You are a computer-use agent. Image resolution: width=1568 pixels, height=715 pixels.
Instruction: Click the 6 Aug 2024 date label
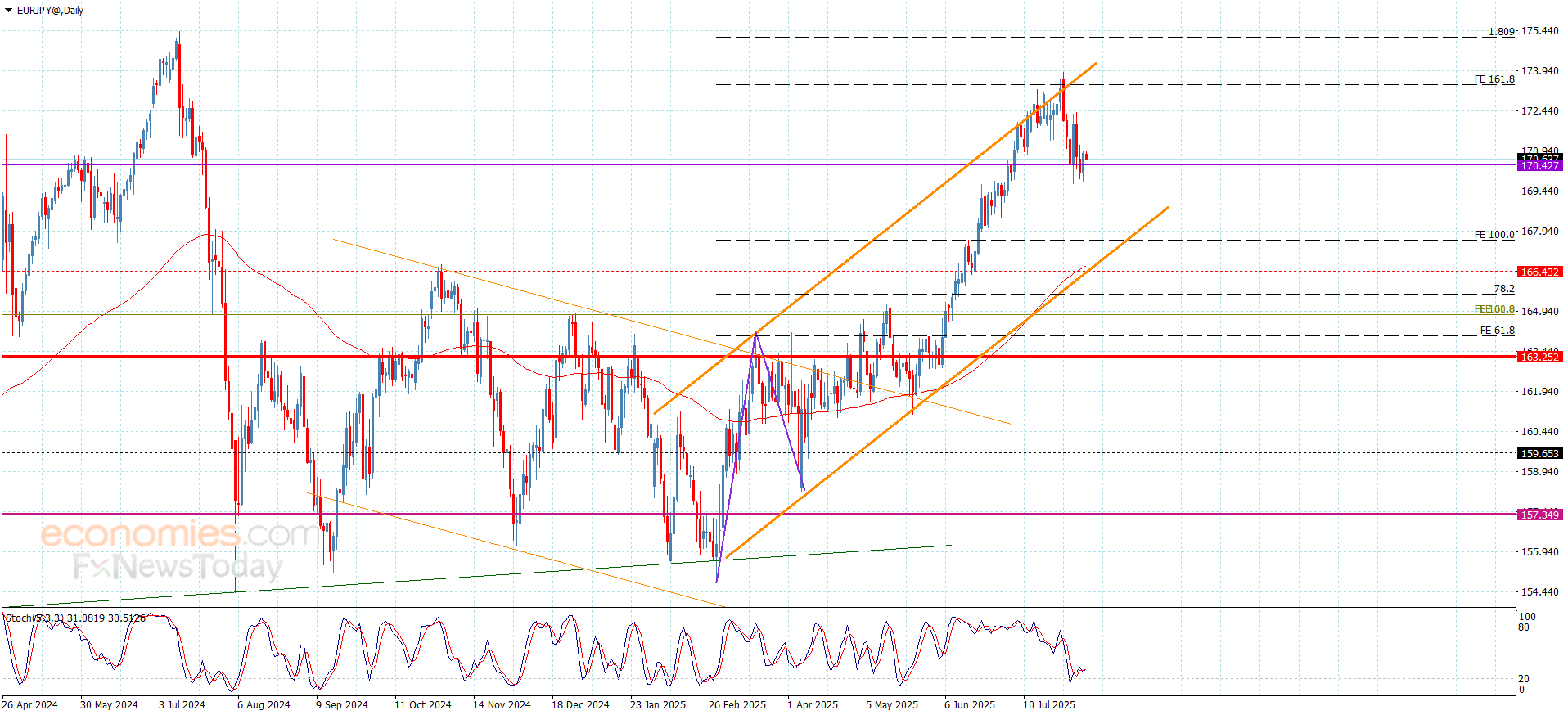point(264,705)
